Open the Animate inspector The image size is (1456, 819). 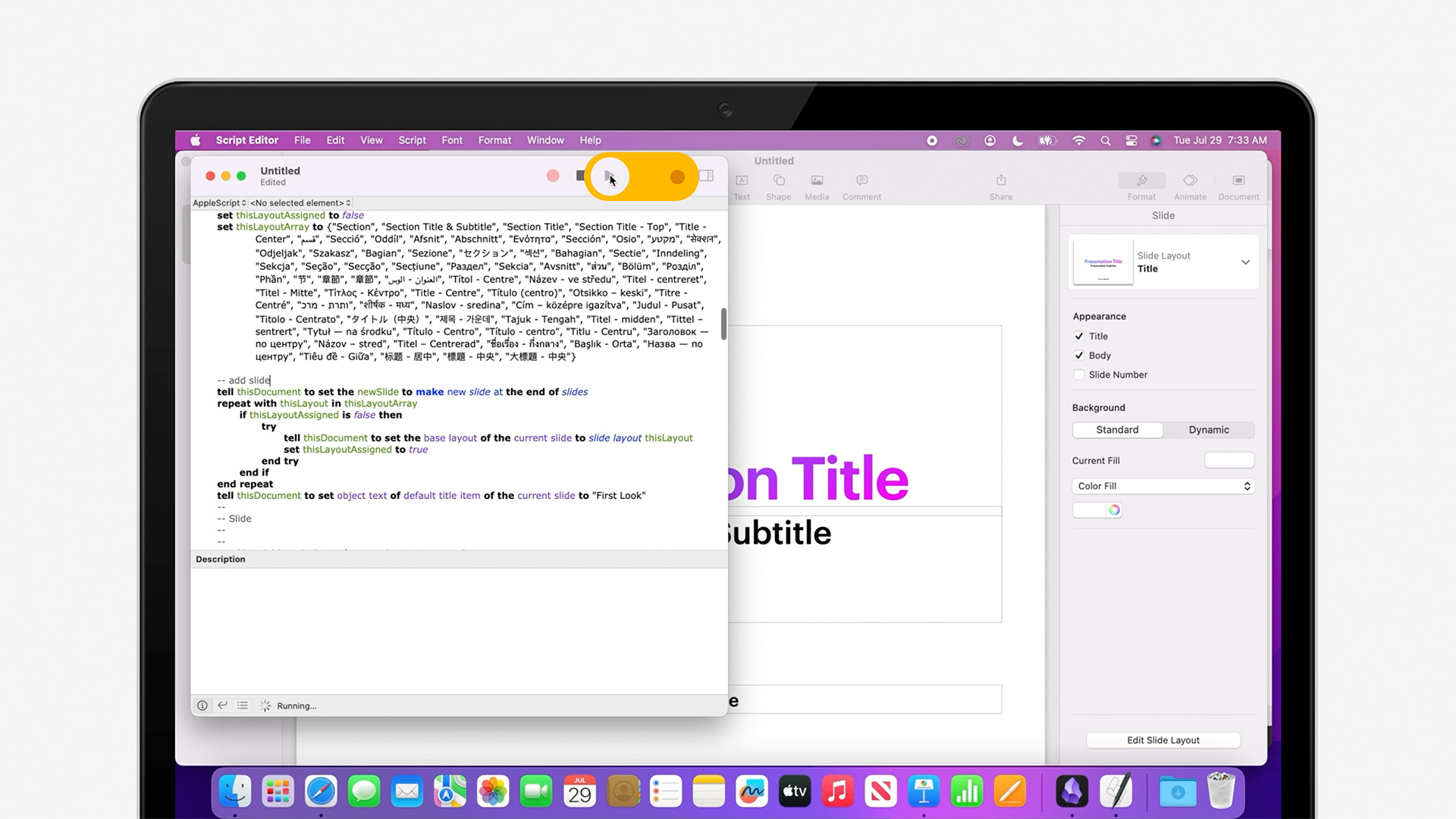(x=1190, y=186)
